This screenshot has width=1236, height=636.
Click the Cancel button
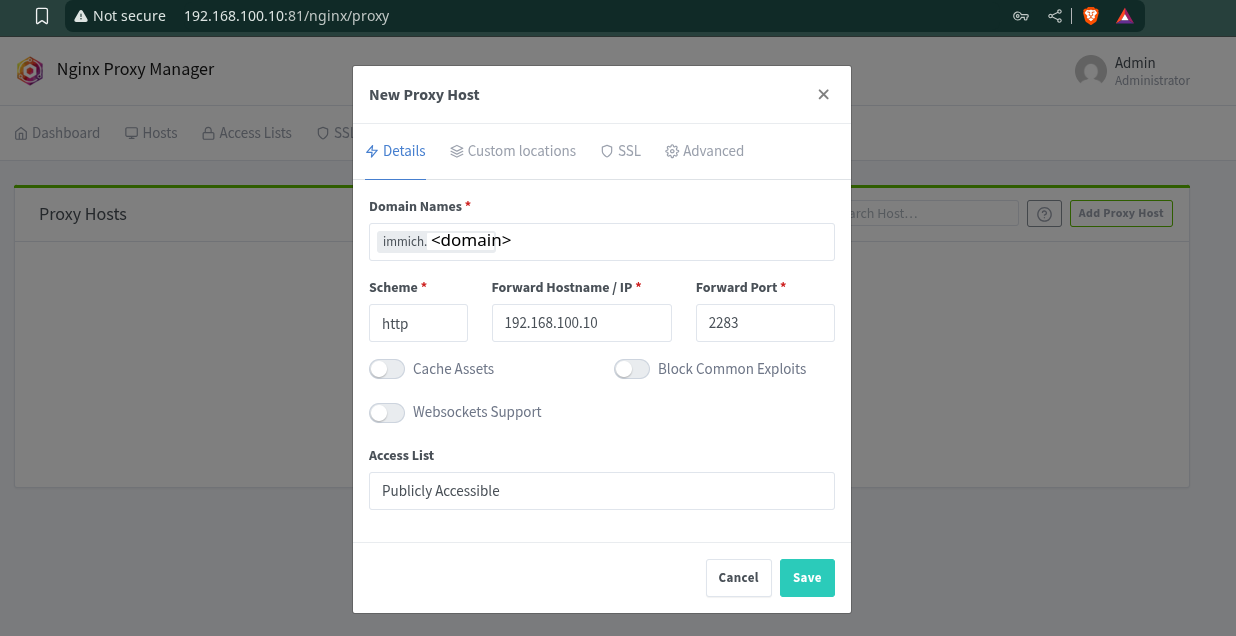[x=738, y=577]
